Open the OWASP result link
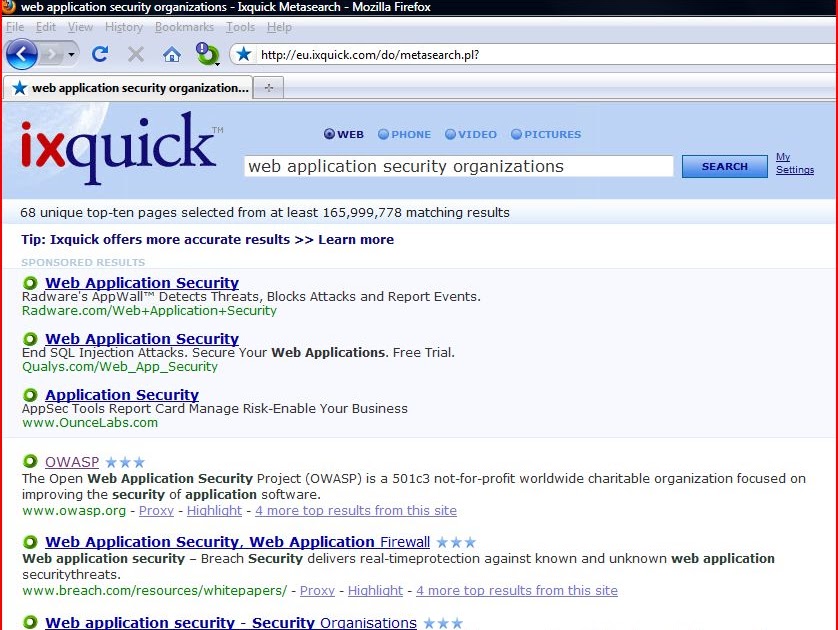This screenshot has width=838, height=630. [x=72, y=462]
